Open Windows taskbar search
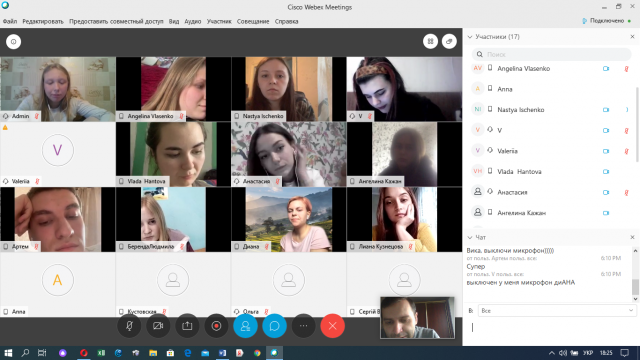 pos(25,353)
